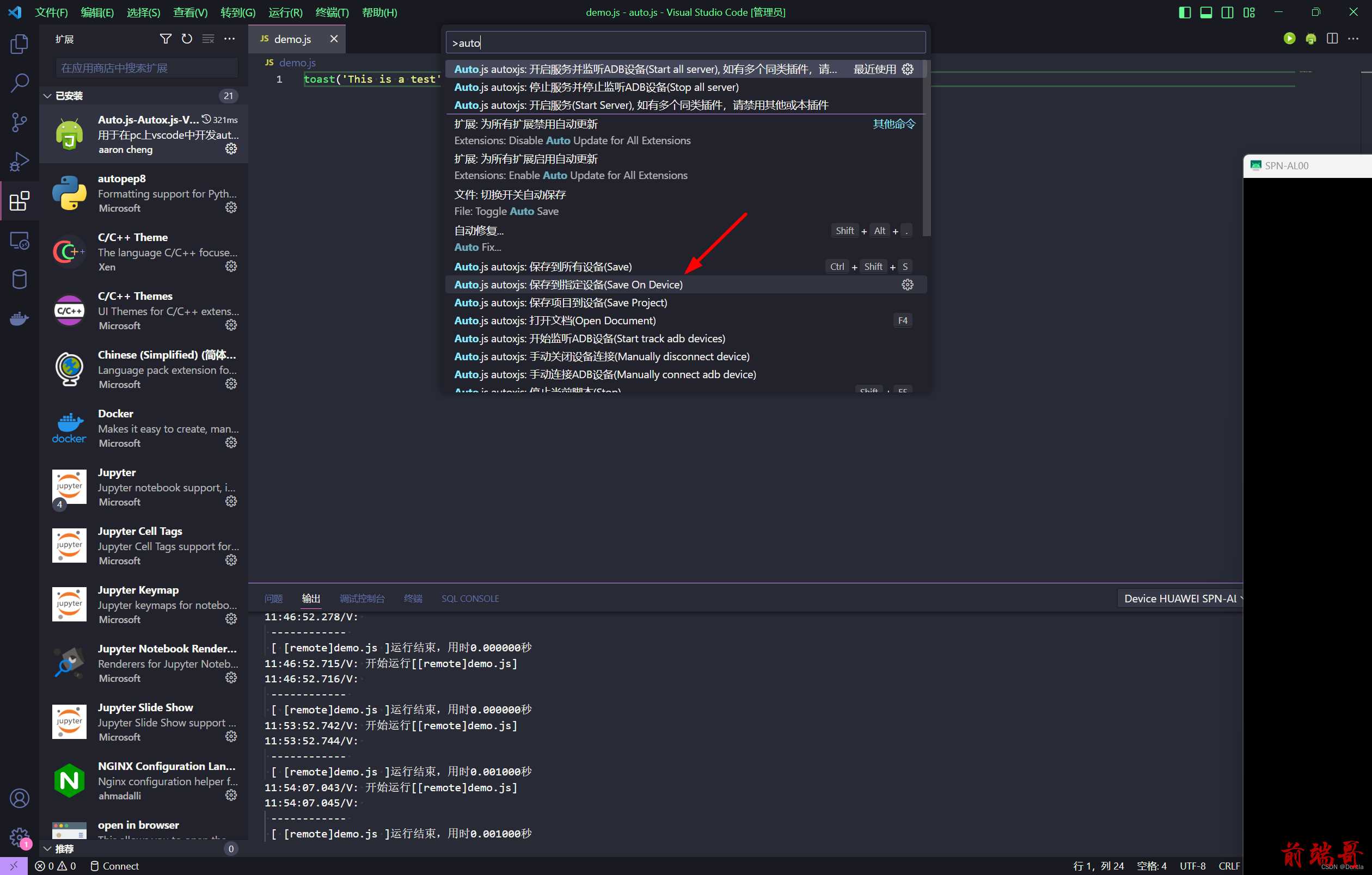Open the Search view icon
Image resolution: width=1372 pixels, height=875 pixels.
20,83
